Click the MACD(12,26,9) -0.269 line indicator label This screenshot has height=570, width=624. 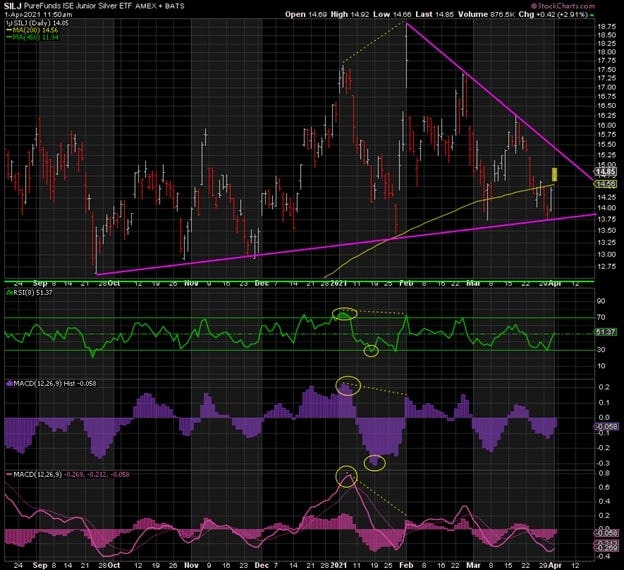click(67, 474)
